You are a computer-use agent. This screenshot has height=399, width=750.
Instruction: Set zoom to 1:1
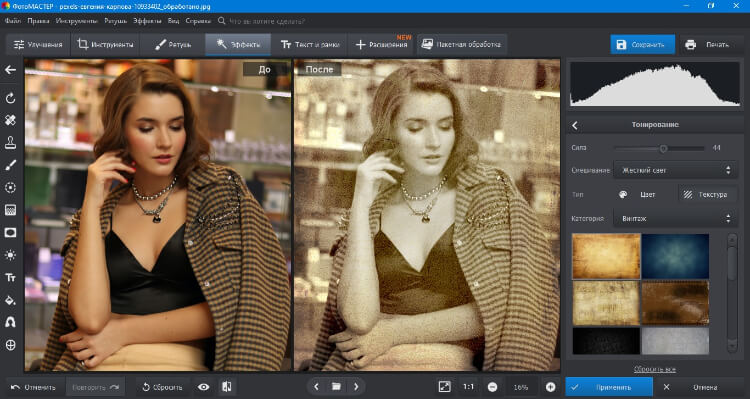click(469, 387)
